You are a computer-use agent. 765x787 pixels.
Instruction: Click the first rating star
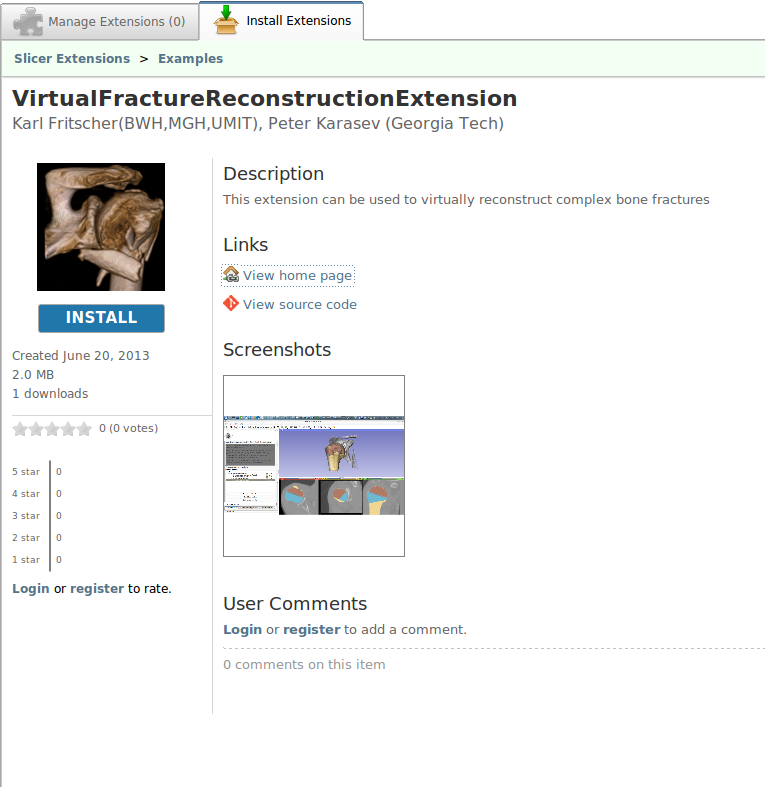pos(19,429)
